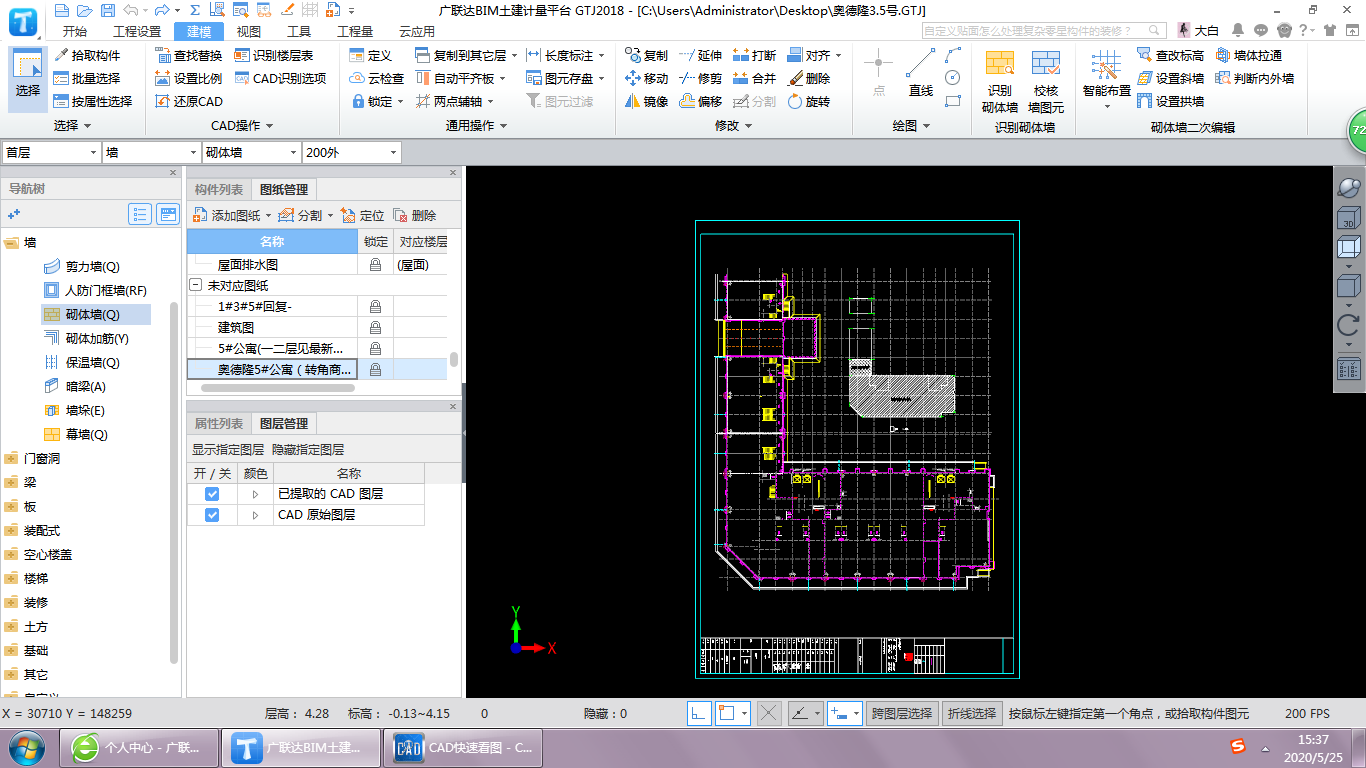Viewport: 1366px width, 768px height.
Task: Click 定位 locate drawing button
Action: pyautogui.click(x=362, y=215)
